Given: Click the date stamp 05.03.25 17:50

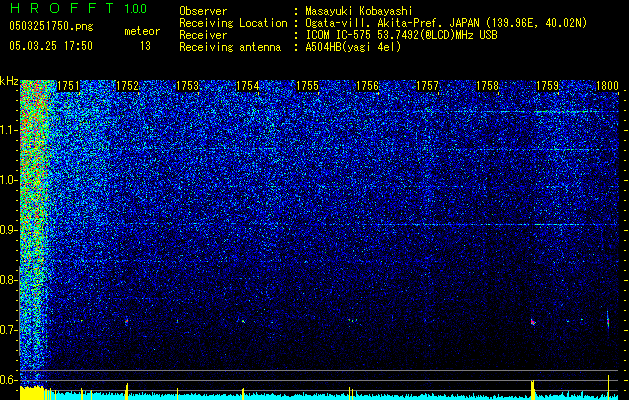Looking at the screenshot, I should [51, 46].
